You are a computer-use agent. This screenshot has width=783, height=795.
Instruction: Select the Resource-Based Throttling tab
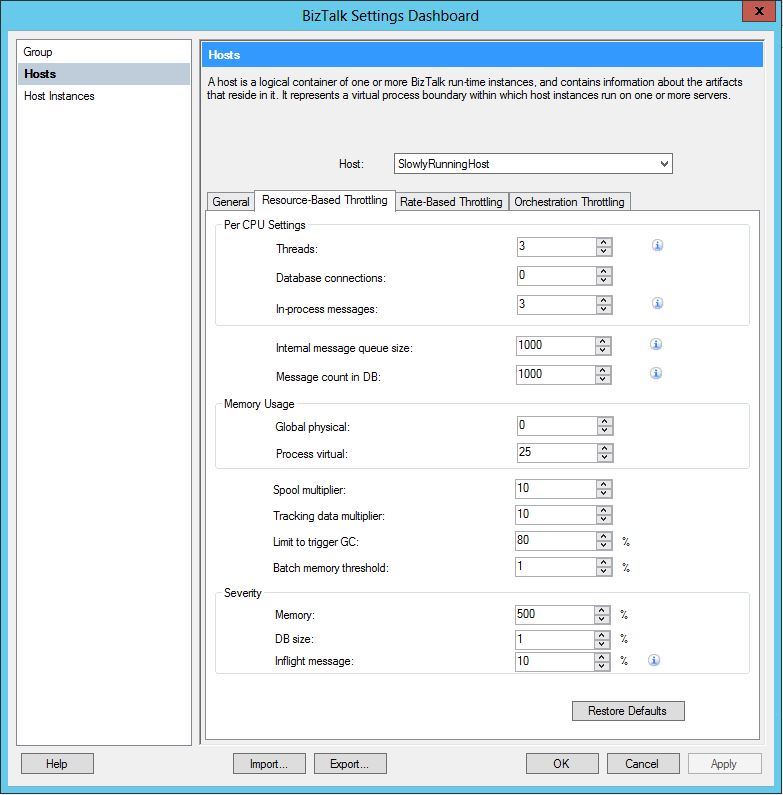[325, 200]
